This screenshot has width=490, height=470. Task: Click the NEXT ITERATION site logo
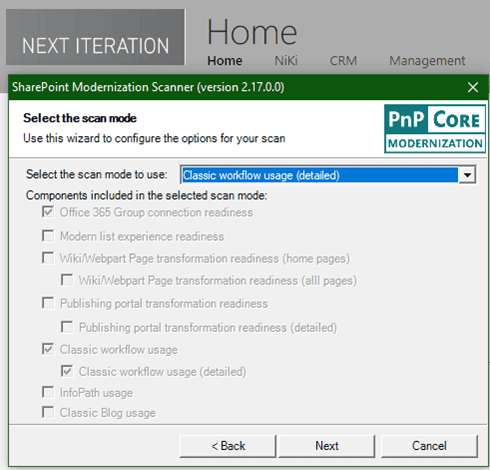pyautogui.click(x=95, y=37)
